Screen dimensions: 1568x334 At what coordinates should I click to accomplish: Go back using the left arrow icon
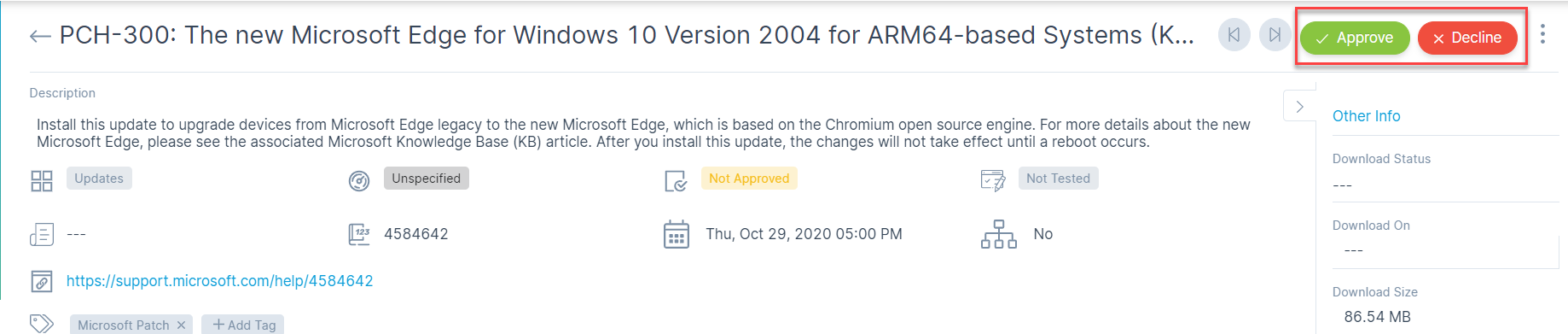[x=40, y=36]
